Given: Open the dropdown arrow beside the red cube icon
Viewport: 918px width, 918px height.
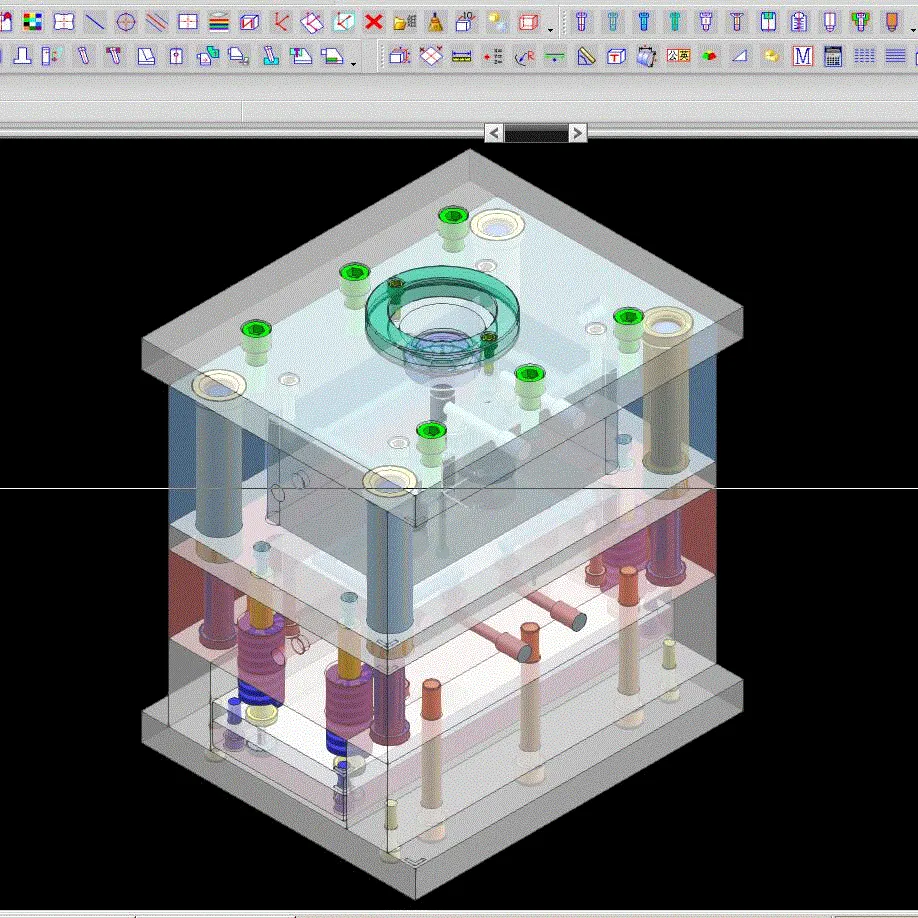Looking at the screenshot, I should 550,28.
